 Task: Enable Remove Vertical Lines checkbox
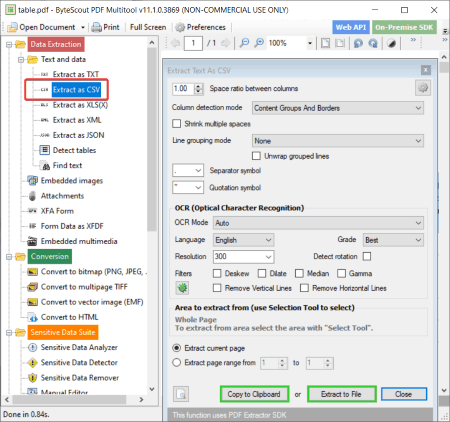click(217, 288)
